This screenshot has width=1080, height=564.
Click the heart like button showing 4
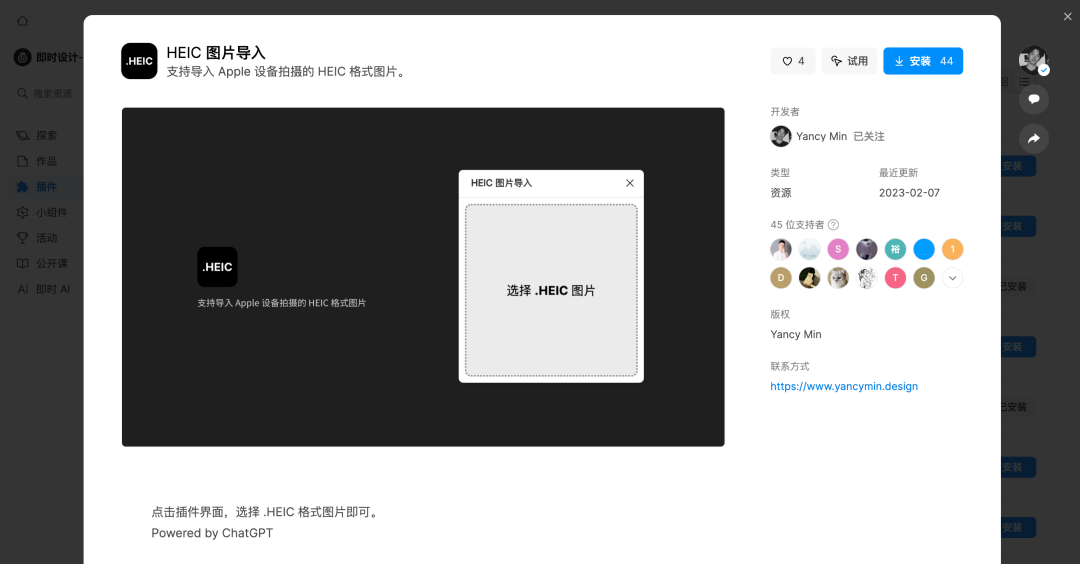pos(793,61)
